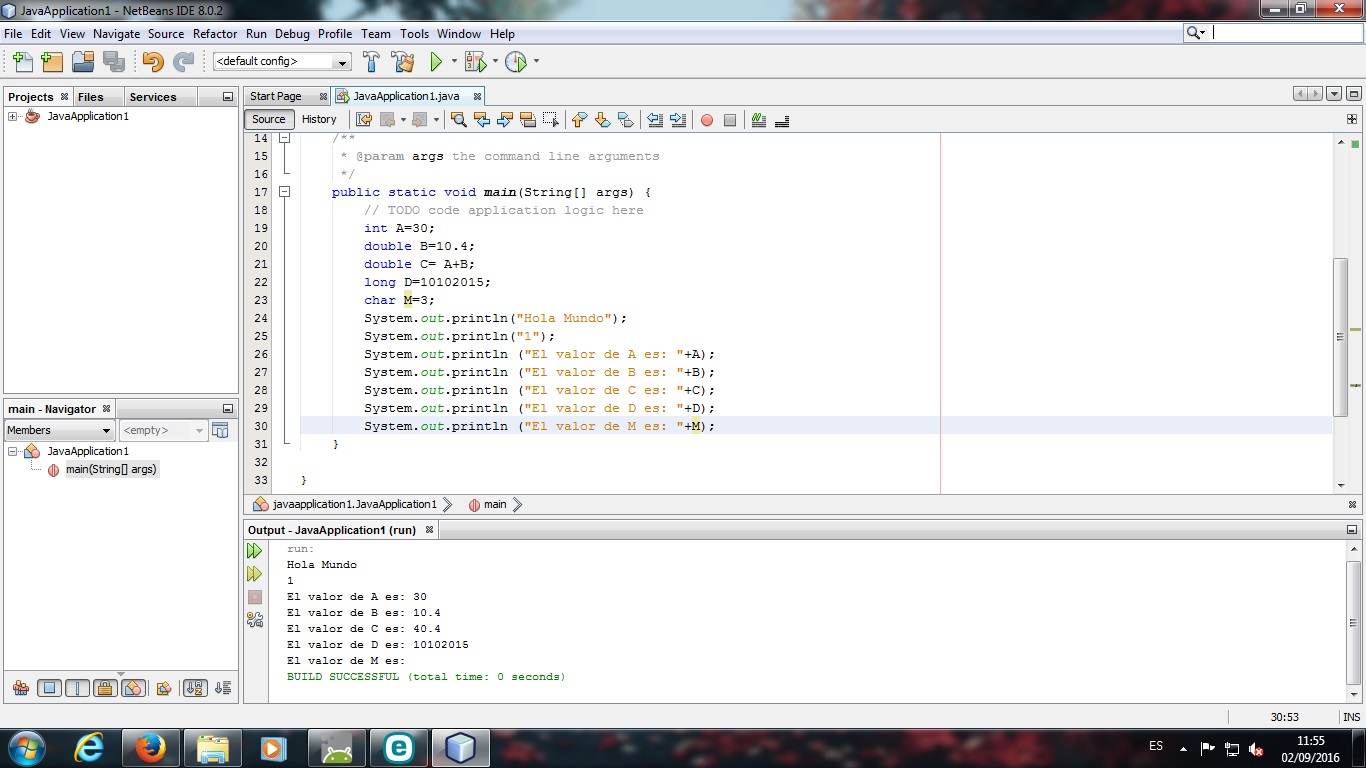
Task: Click the Clean and Build icon
Action: point(402,61)
